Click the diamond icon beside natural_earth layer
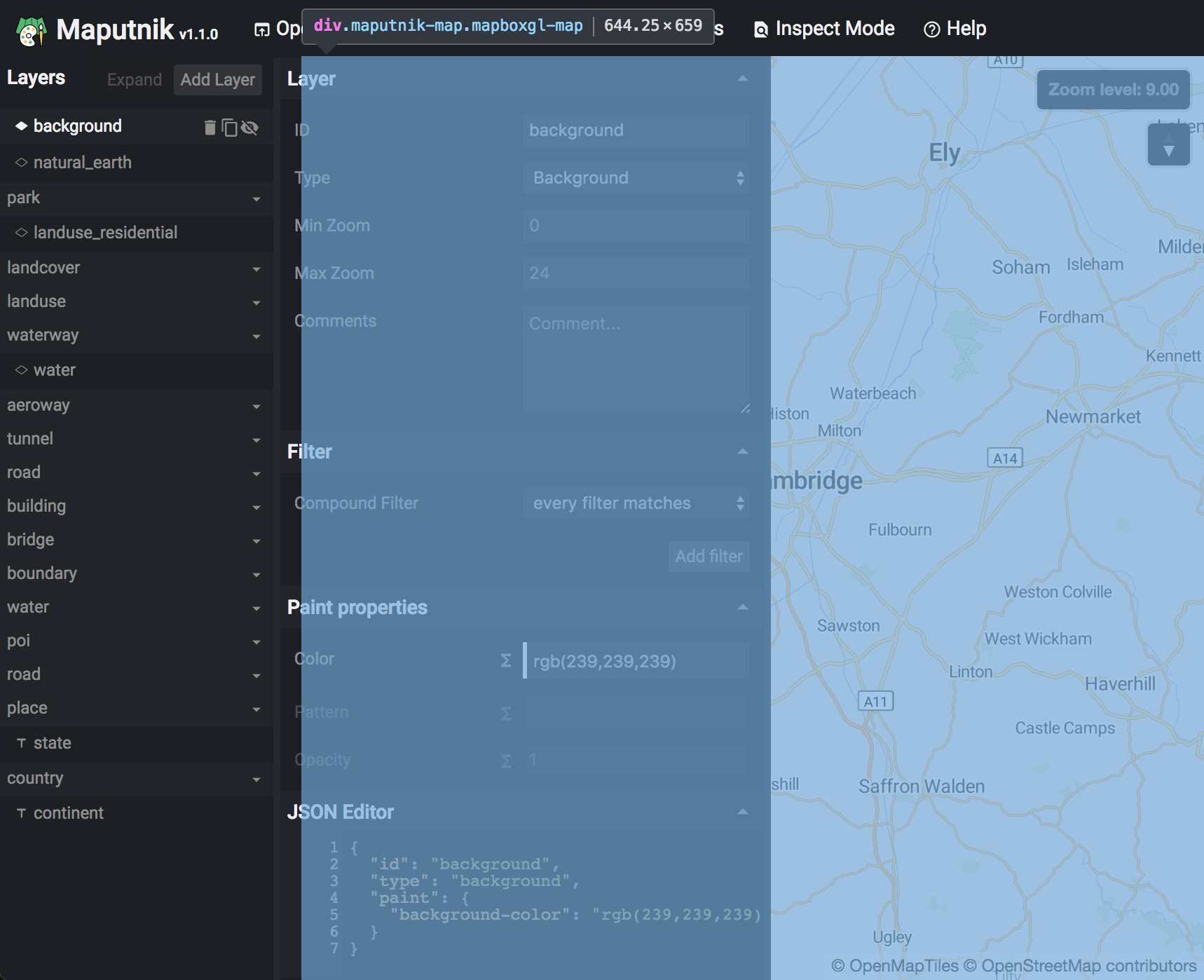 [x=22, y=162]
